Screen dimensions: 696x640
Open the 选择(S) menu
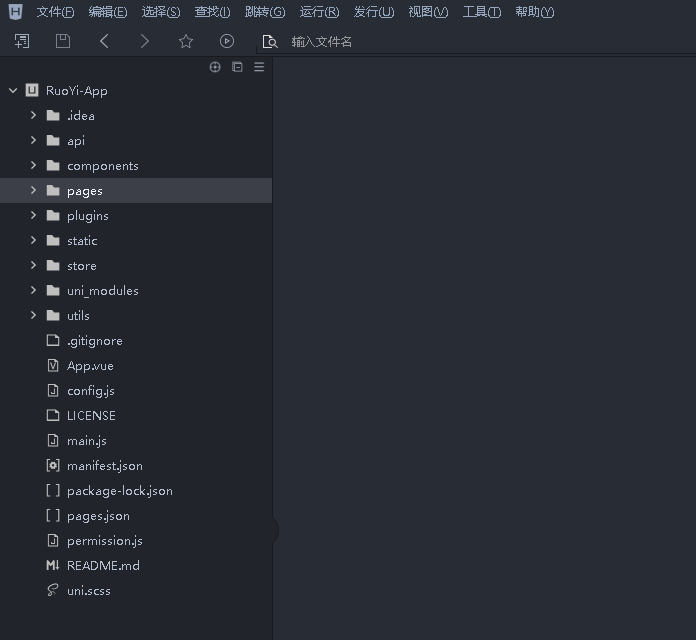pyautogui.click(x=161, y=12)
